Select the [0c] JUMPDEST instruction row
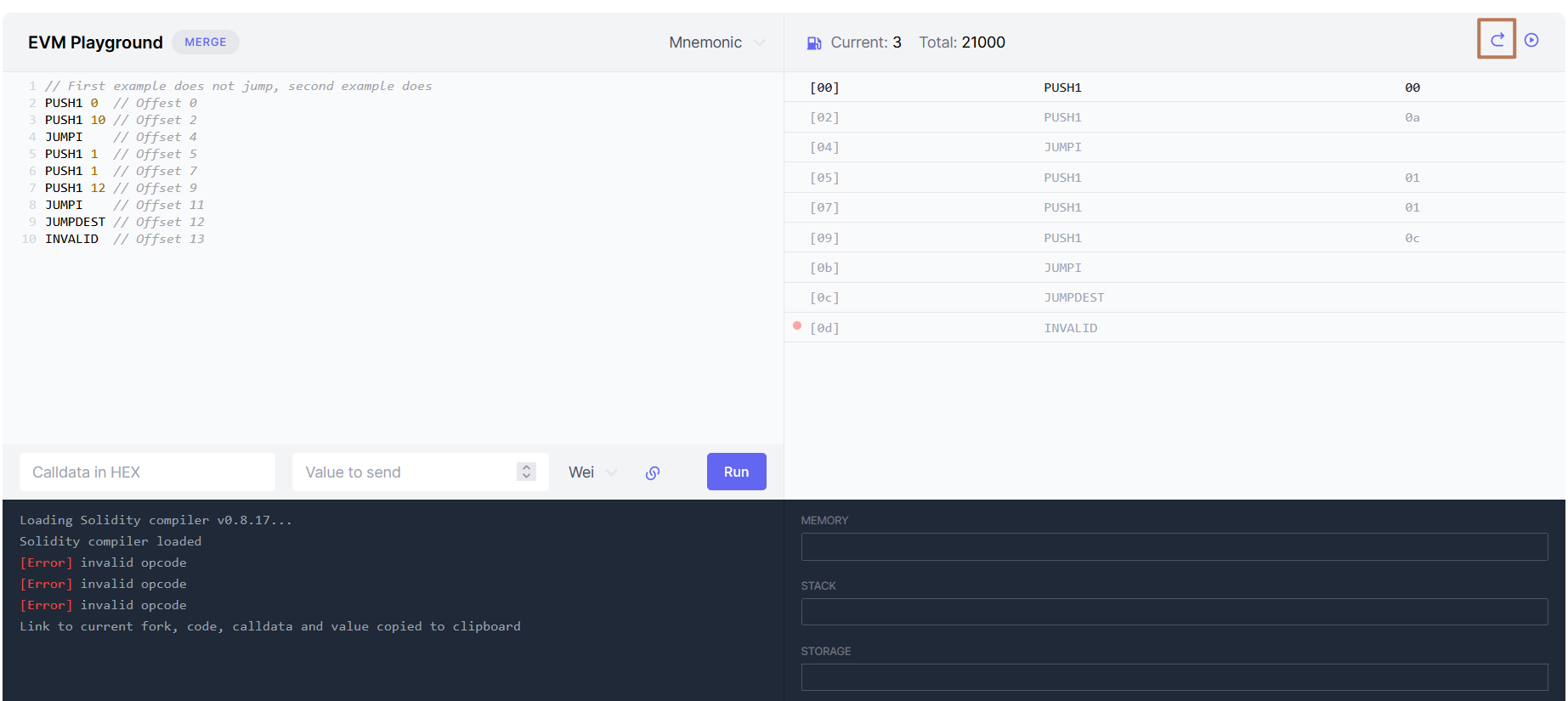Screen dimensions: 1568x701 click(x=1173, y=297)
